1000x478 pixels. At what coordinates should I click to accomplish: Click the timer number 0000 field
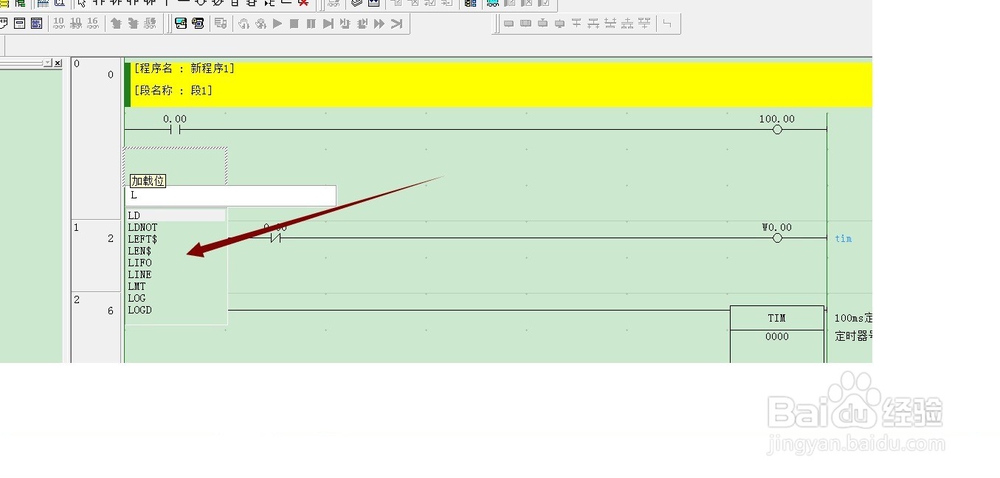click(777, 337)
